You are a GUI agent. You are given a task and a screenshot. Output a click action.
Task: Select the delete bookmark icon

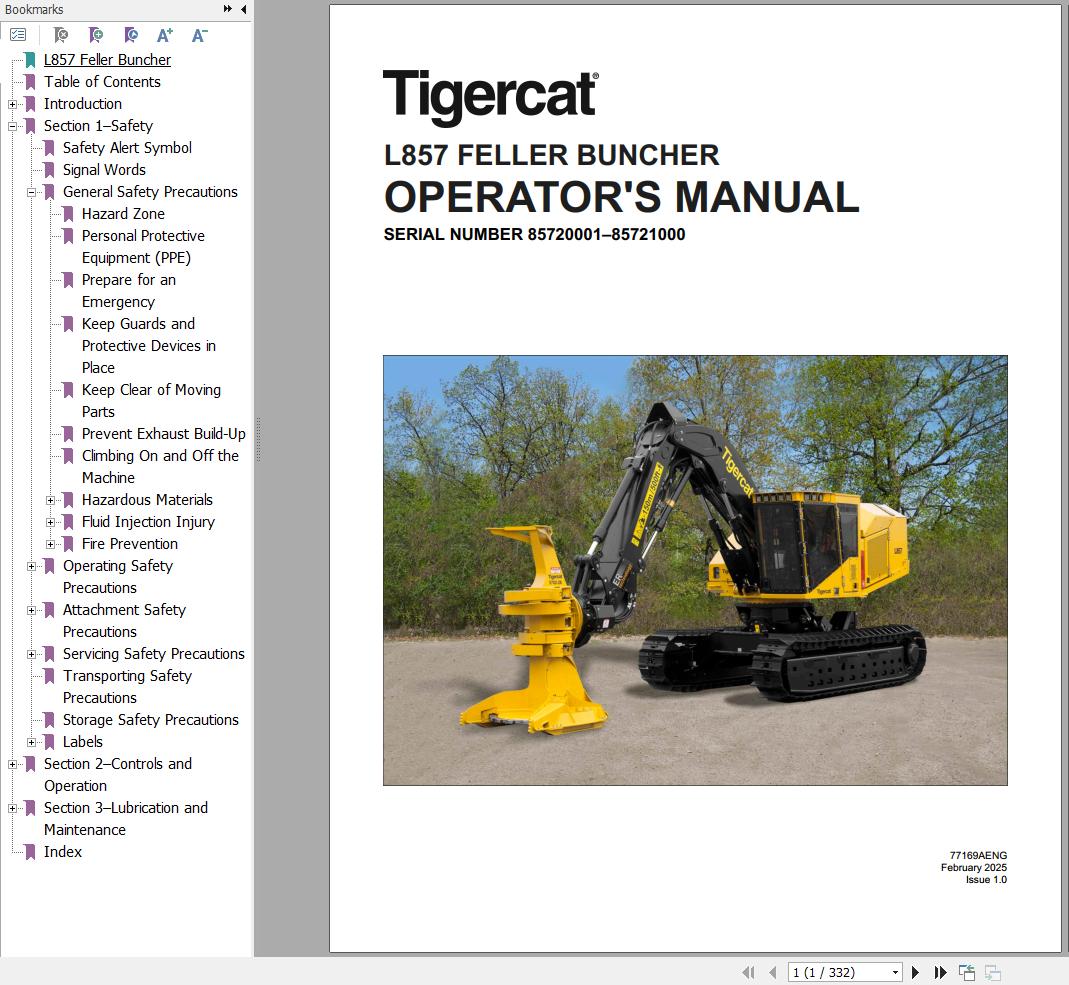(60, 34)
